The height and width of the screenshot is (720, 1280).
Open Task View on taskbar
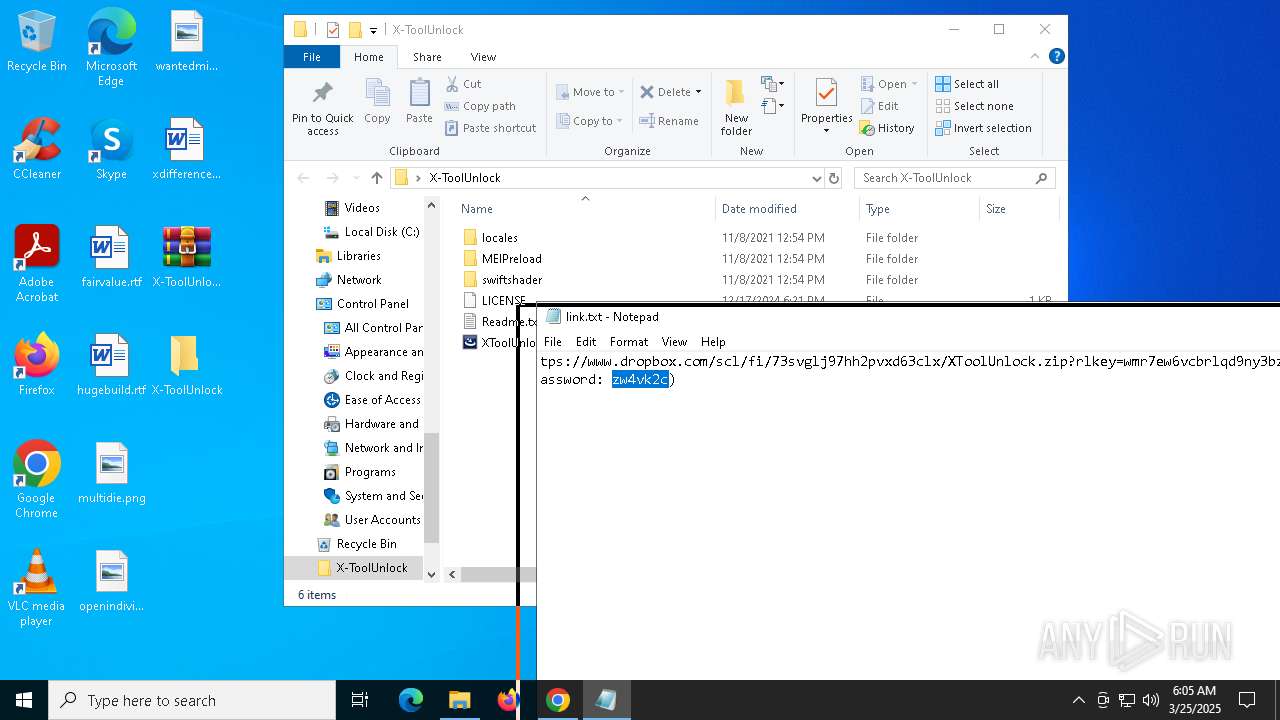tap(360, 700)
